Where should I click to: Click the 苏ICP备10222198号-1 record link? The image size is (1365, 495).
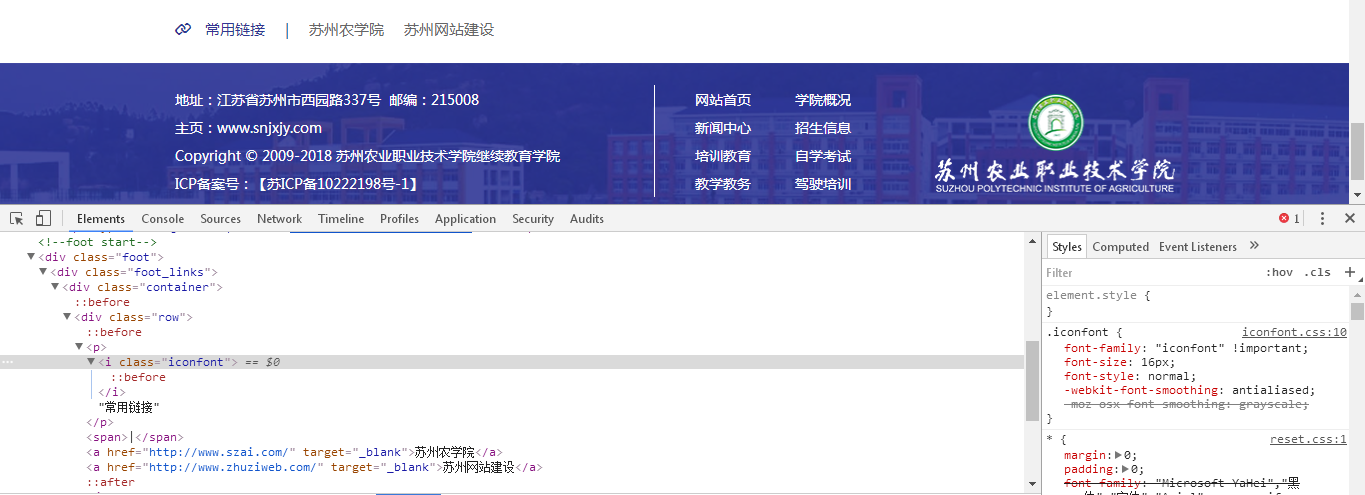[337, 184]
